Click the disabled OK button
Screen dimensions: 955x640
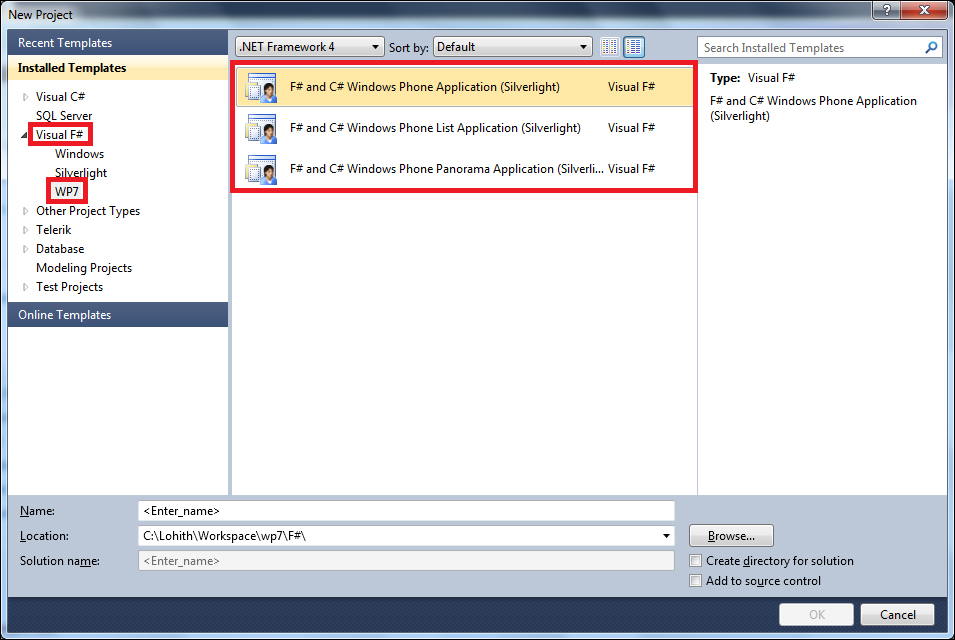pos(816,614)
